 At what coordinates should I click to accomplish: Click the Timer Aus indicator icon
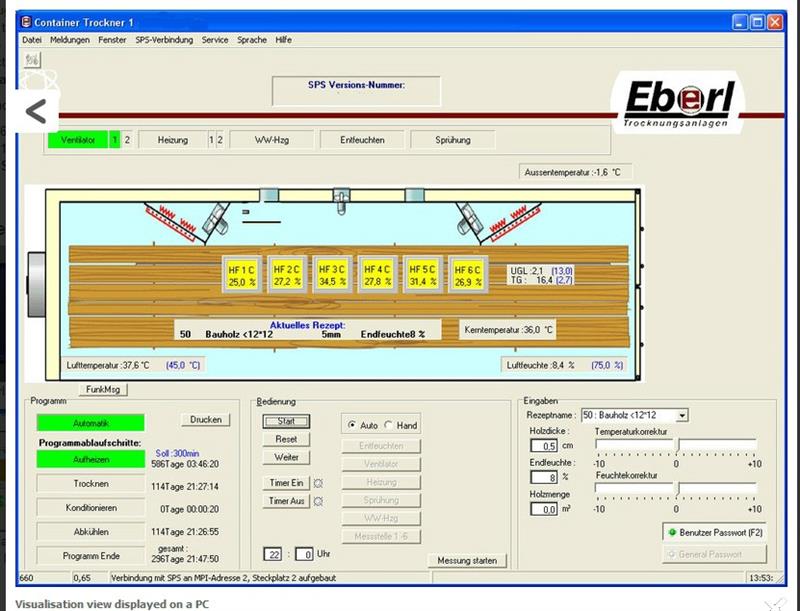click(x=318, y=501)
